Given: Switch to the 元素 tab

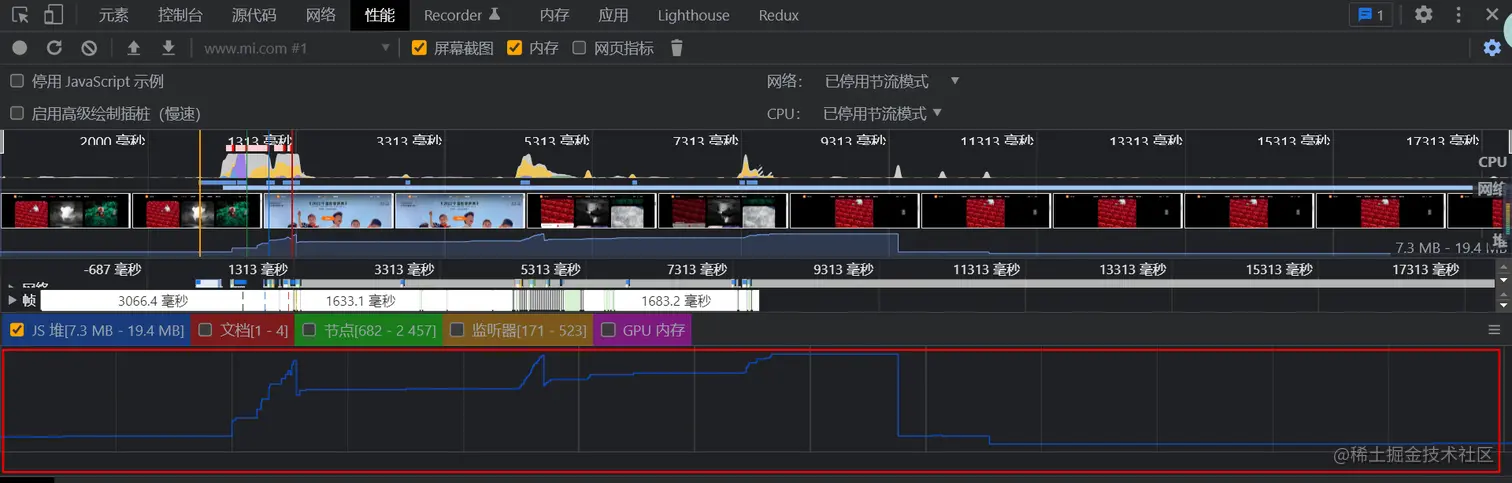Looking at the screenshot, I should (114, 15).
